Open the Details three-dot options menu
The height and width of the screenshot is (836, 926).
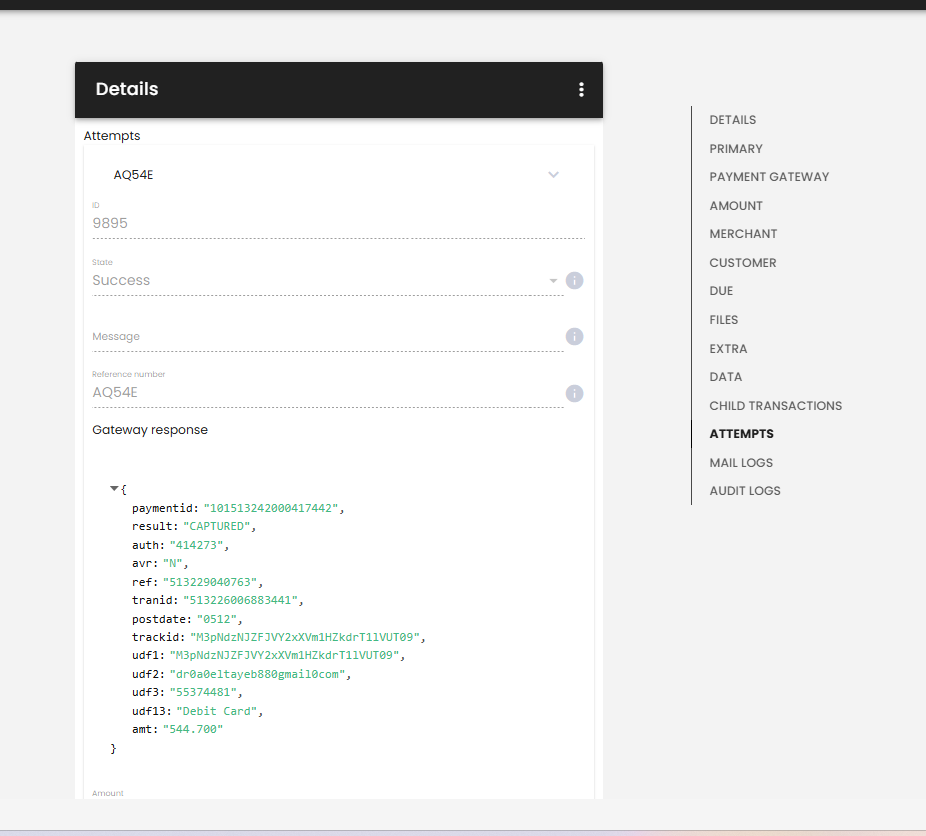(x=581, y=89)
